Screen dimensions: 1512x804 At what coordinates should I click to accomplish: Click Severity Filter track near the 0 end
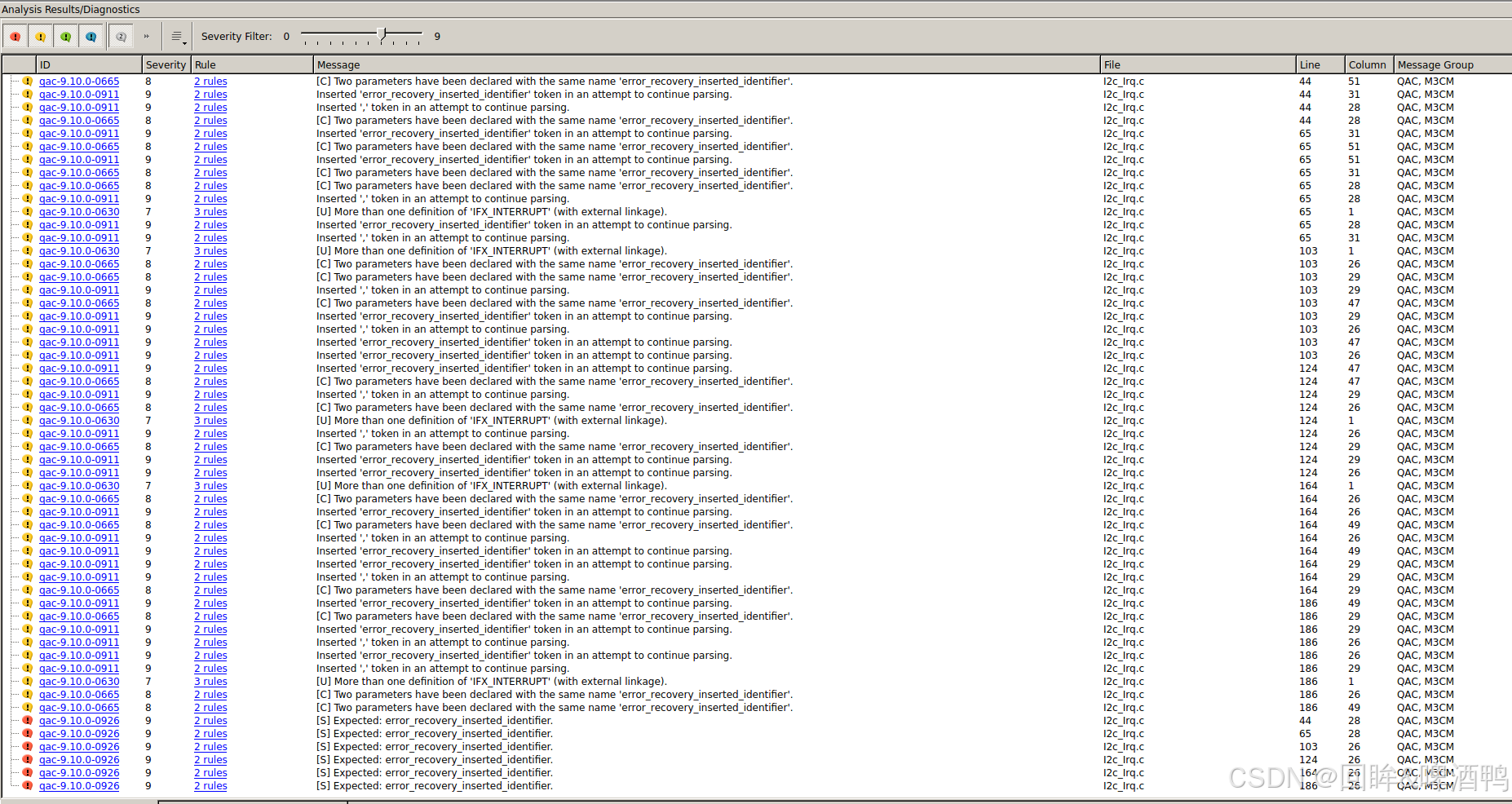tap(307, 33)
